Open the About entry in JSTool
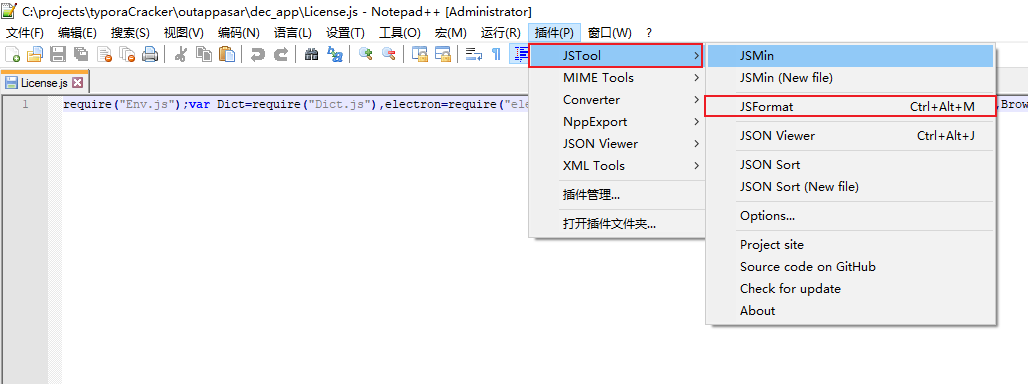 pyautogui.click(x=850, y=311)
